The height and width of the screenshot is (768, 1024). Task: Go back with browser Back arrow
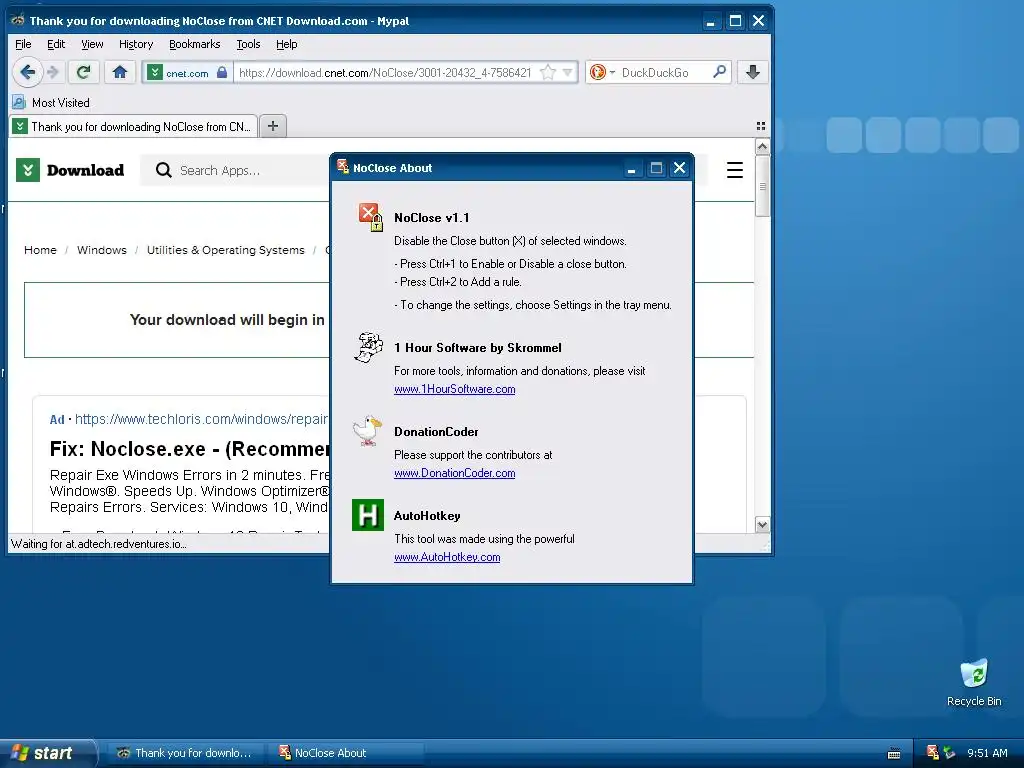click(27, 72)
